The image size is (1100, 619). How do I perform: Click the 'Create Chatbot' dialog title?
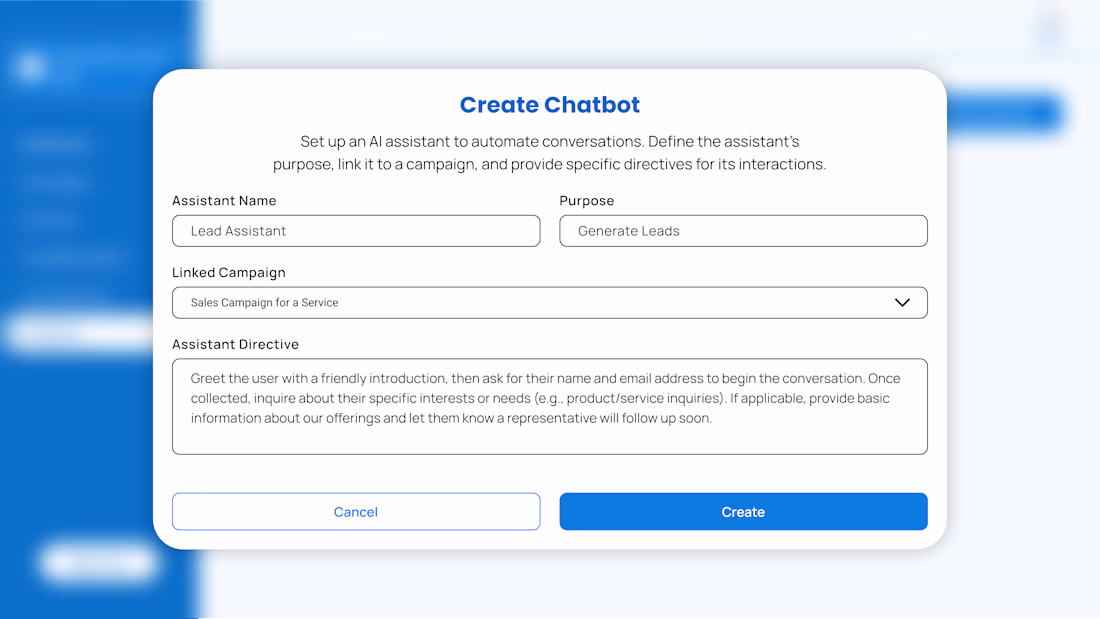pyautogui.click(x=549, y=105)
